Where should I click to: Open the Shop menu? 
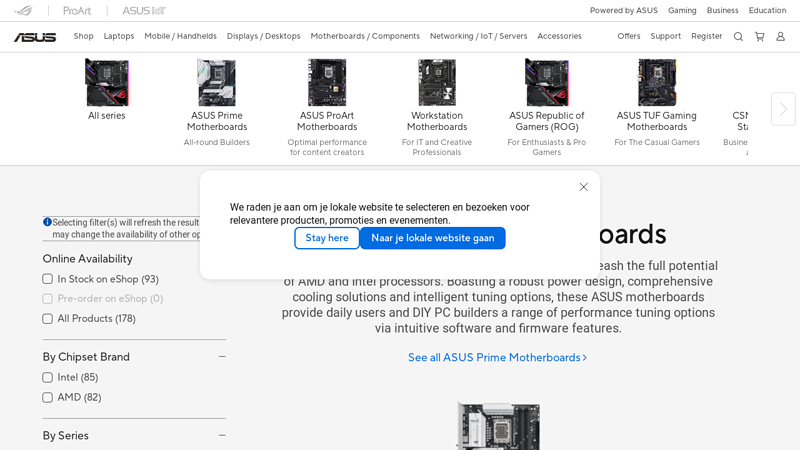click(83, 36)
